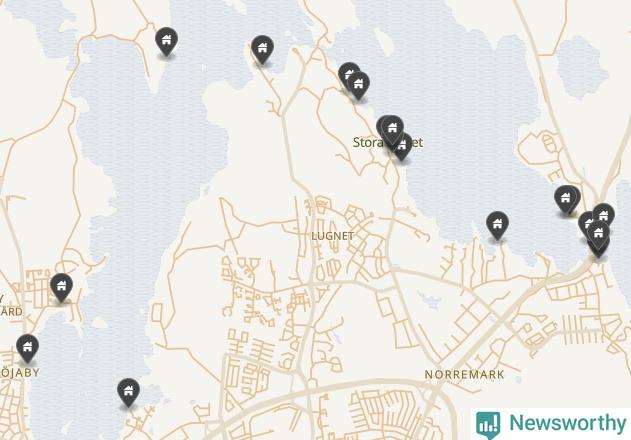631x440 pixels.
Task: Select the back house pin of the northern shoreline pair
Action: click(347, 72)
